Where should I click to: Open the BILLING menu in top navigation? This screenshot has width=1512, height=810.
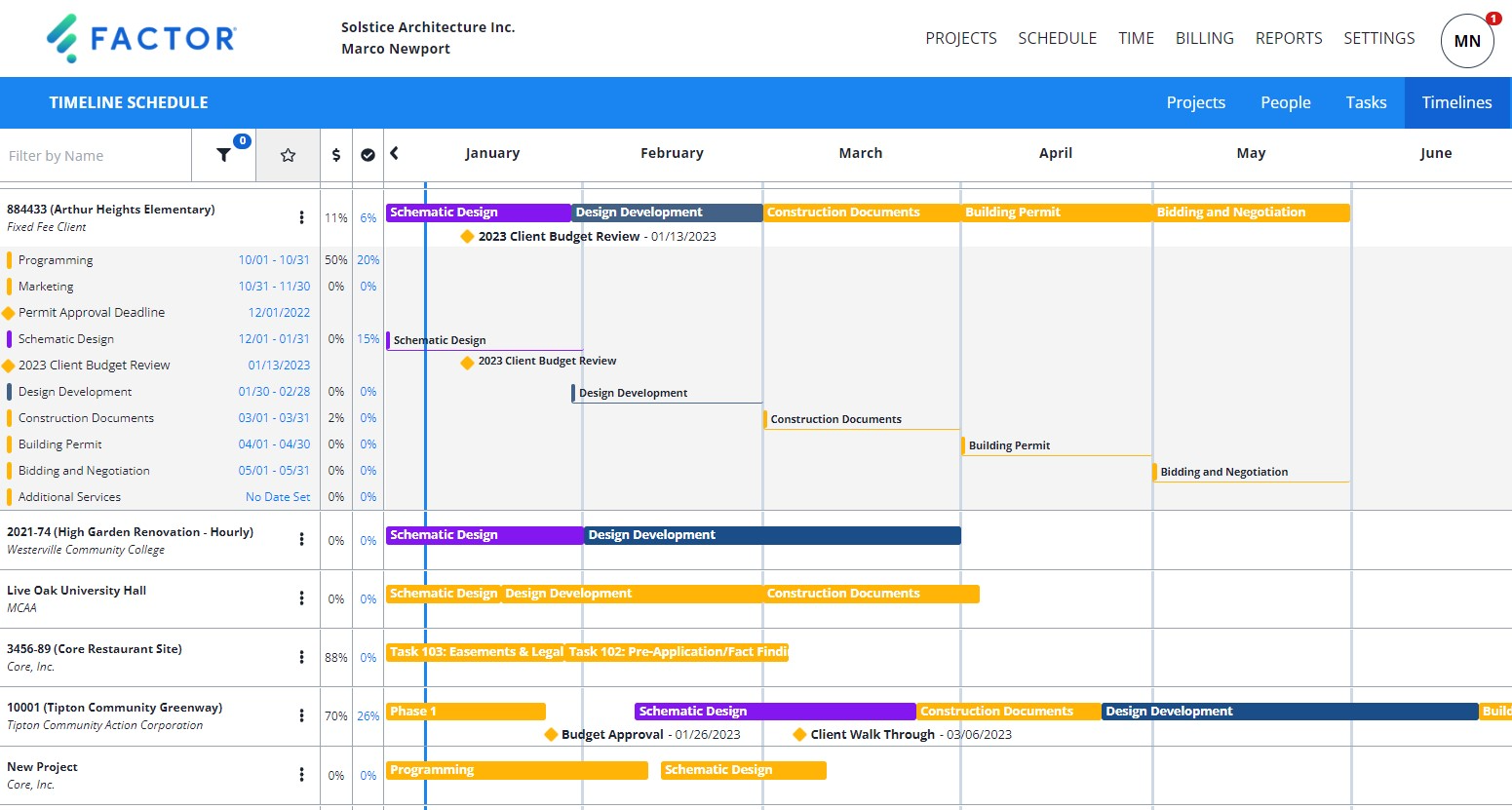click(x=1204, y=38)
